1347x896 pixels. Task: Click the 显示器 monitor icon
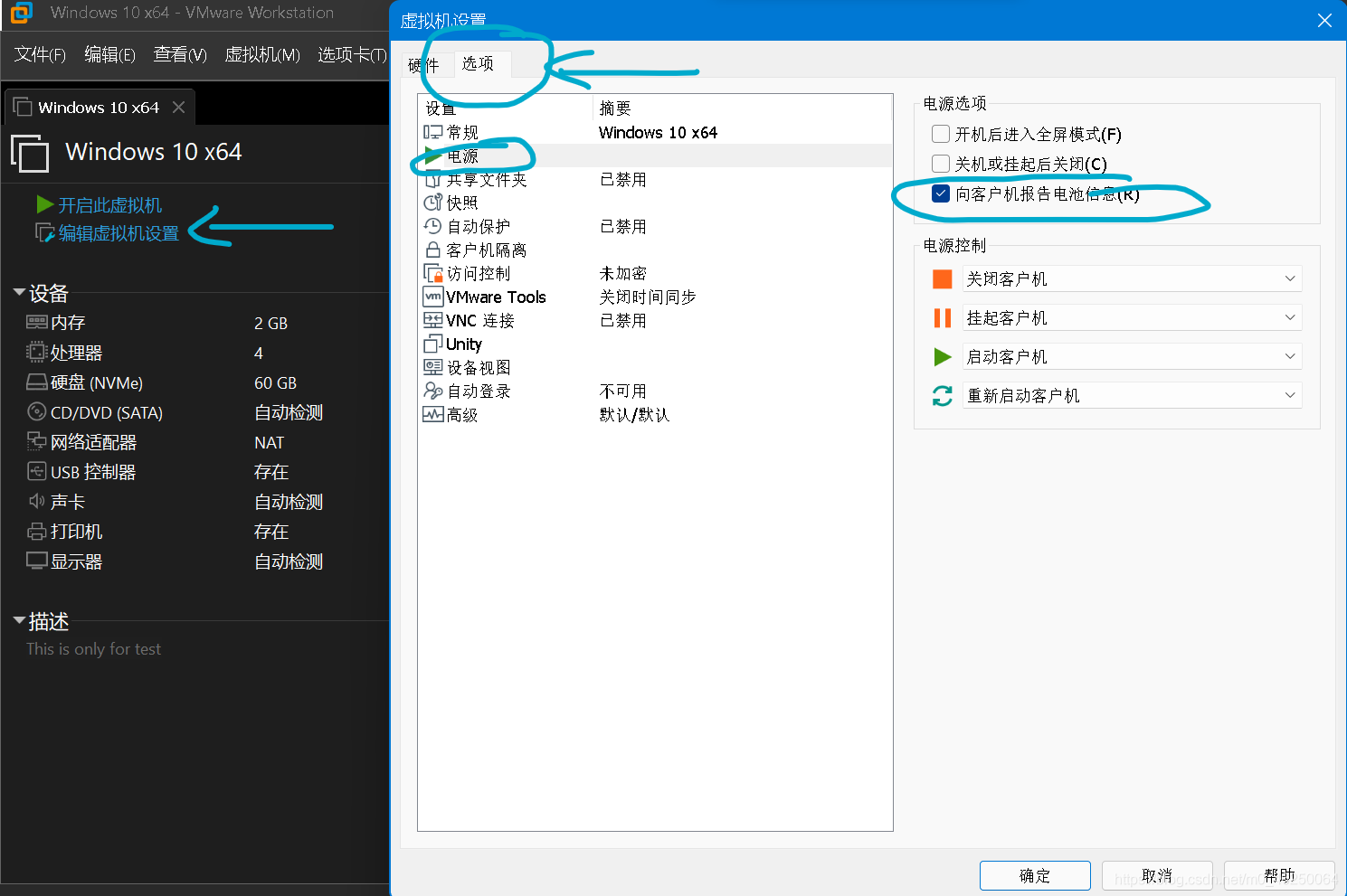36,561
